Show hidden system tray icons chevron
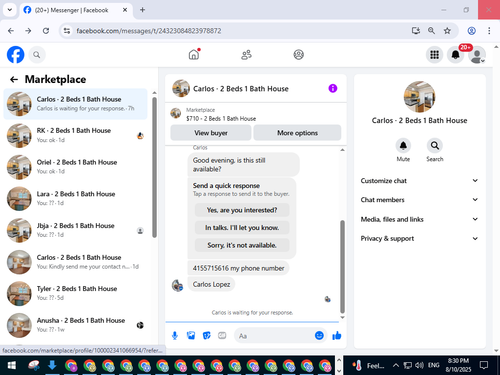Screen dimensions: 500x375 396,365
